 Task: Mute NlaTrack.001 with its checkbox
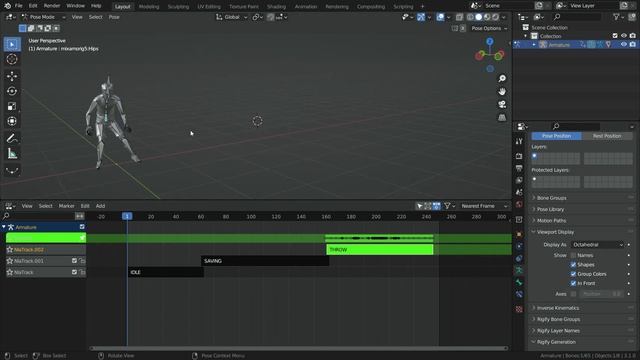pos(74,260)
